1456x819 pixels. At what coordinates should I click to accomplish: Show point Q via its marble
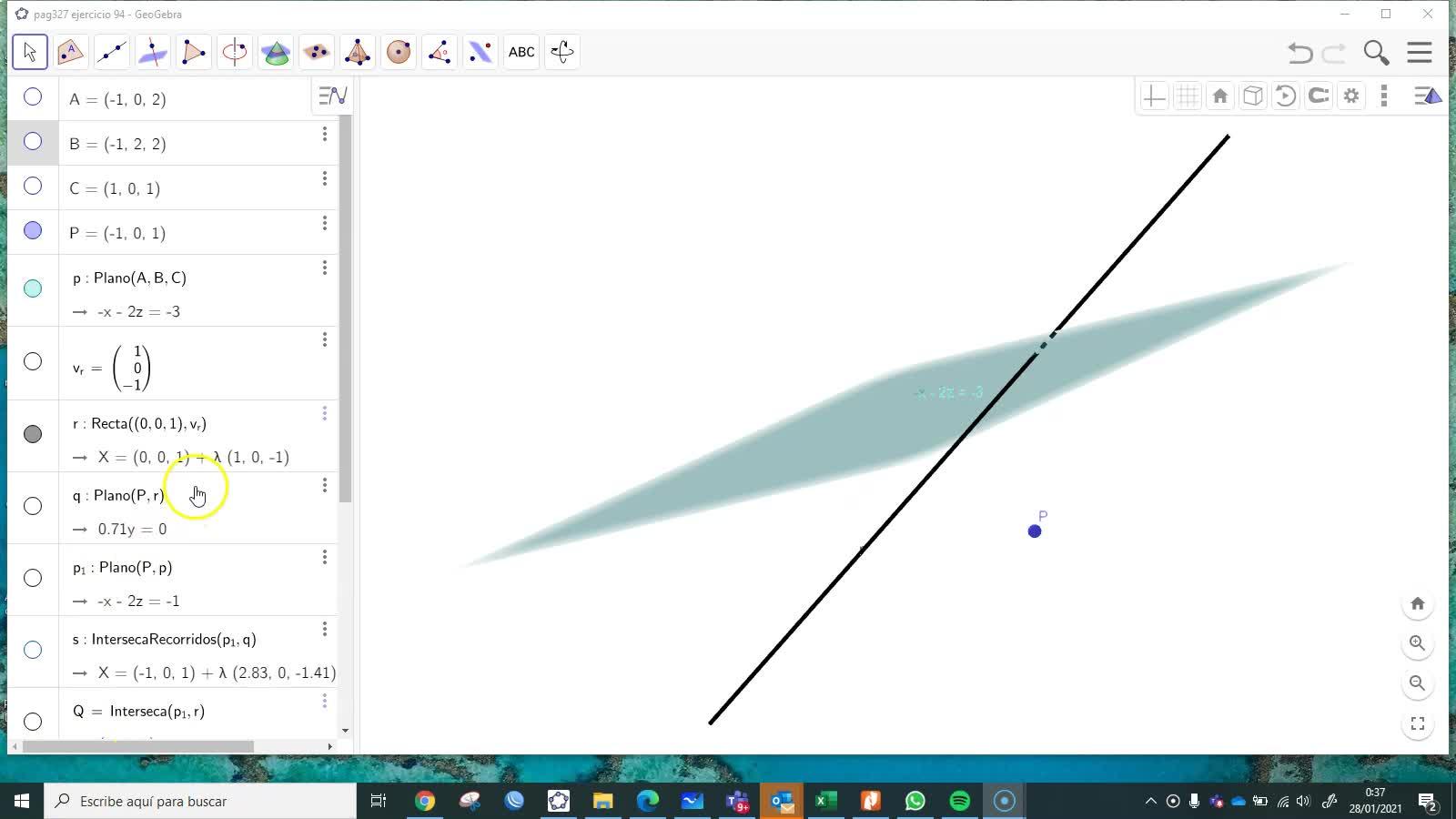(x=33, y=722)
